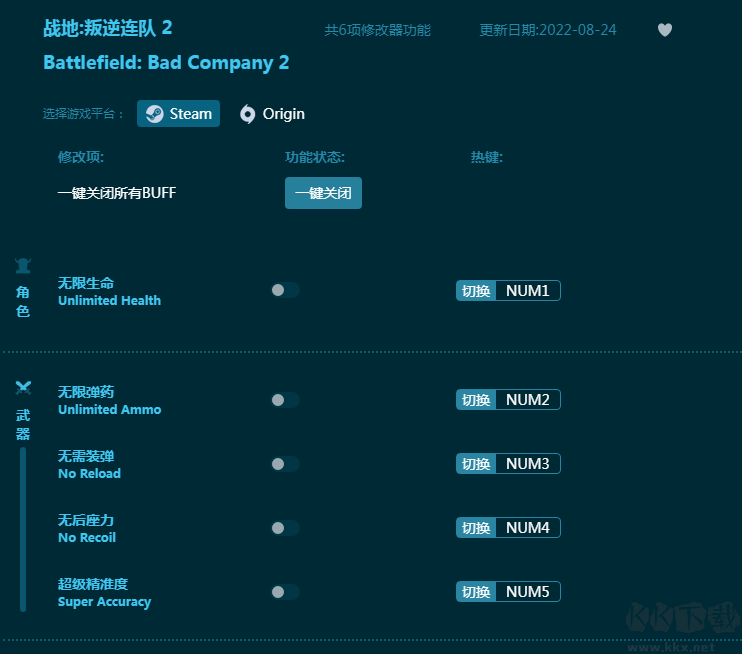Screen dimensions: 742x654
Task: Change the NUM5 hotkey field
Action: point(527,592)
